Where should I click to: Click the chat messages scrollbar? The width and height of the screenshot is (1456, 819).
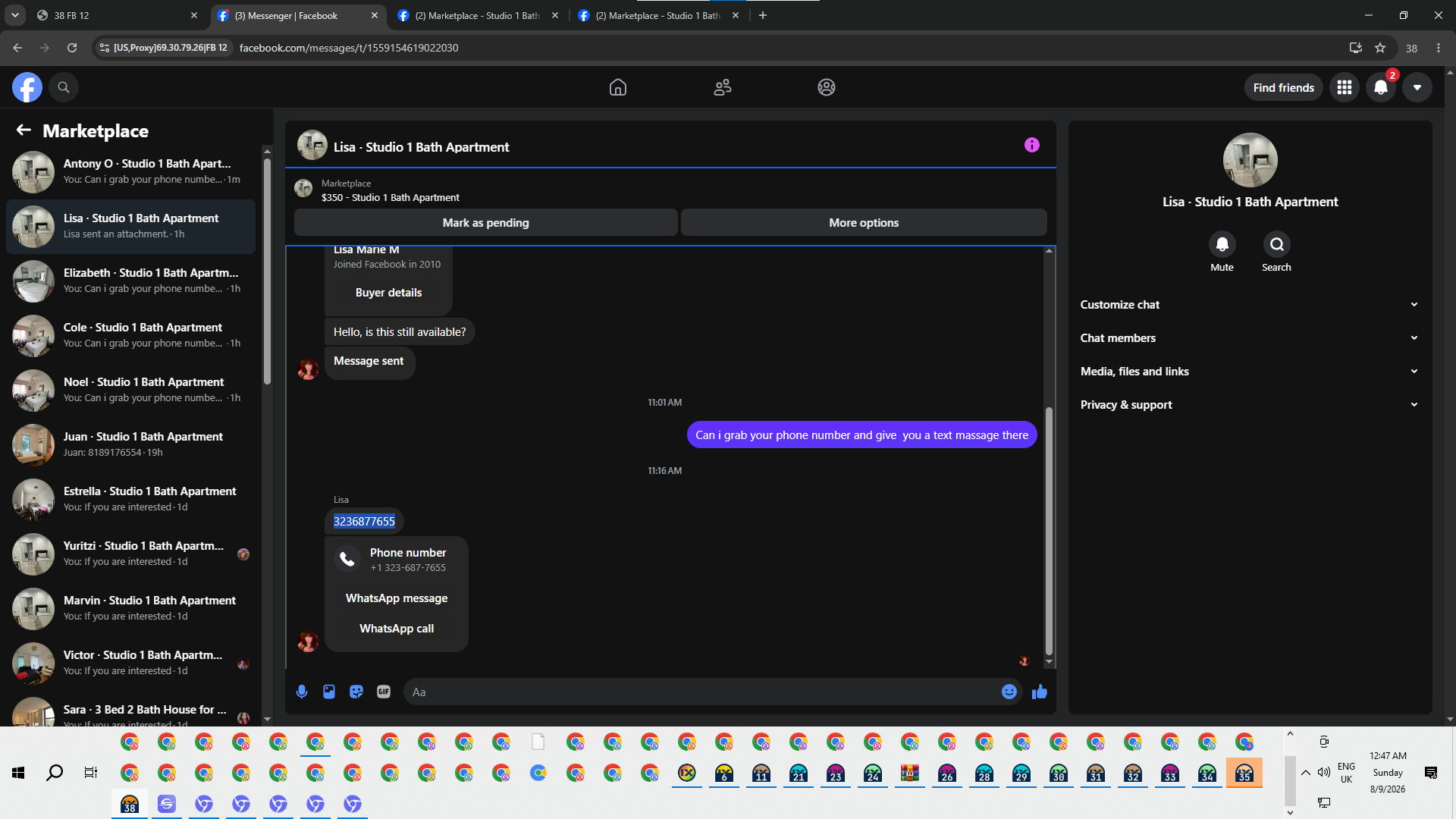point(1049,531)
